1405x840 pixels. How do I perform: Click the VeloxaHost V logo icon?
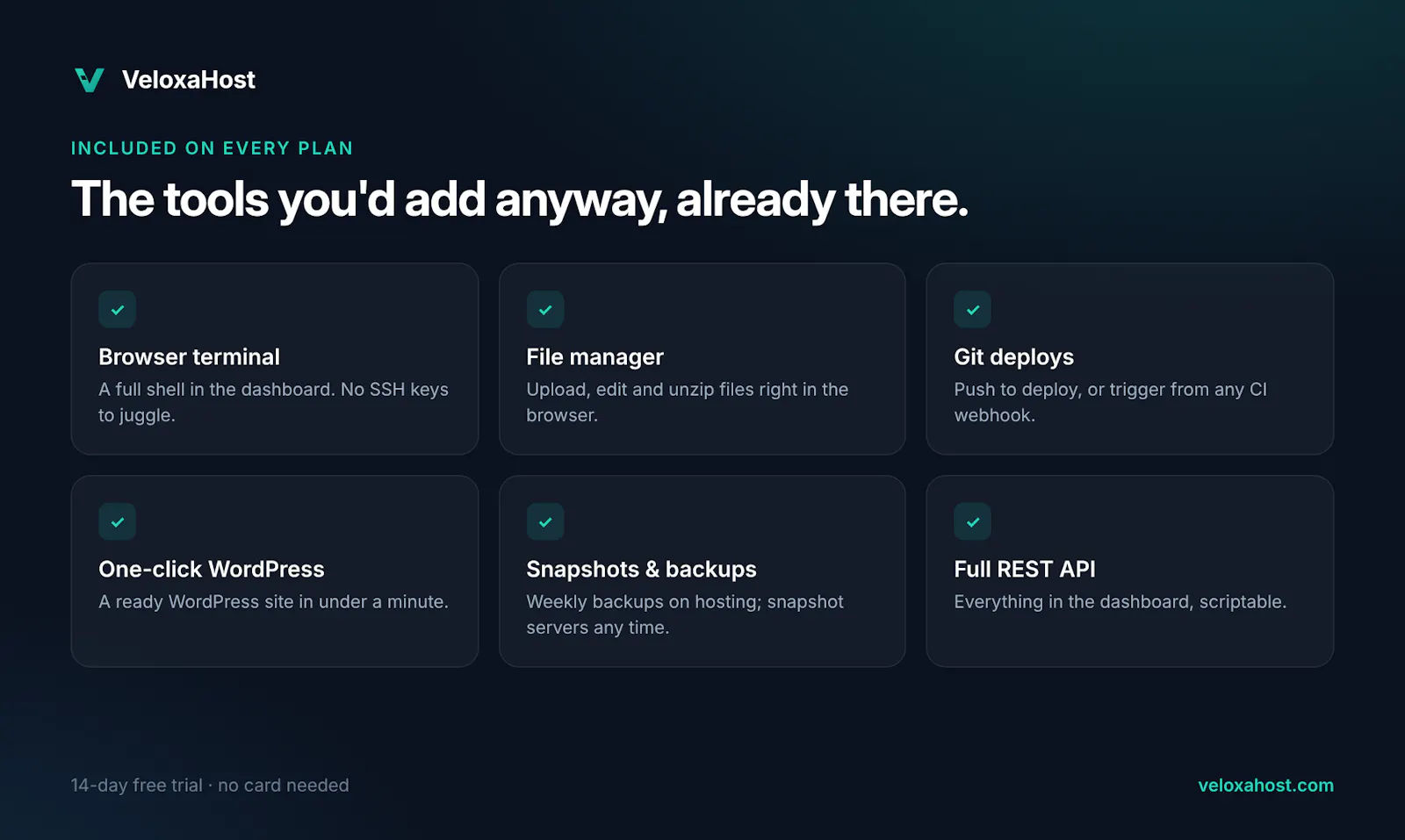tap(89, 80)
